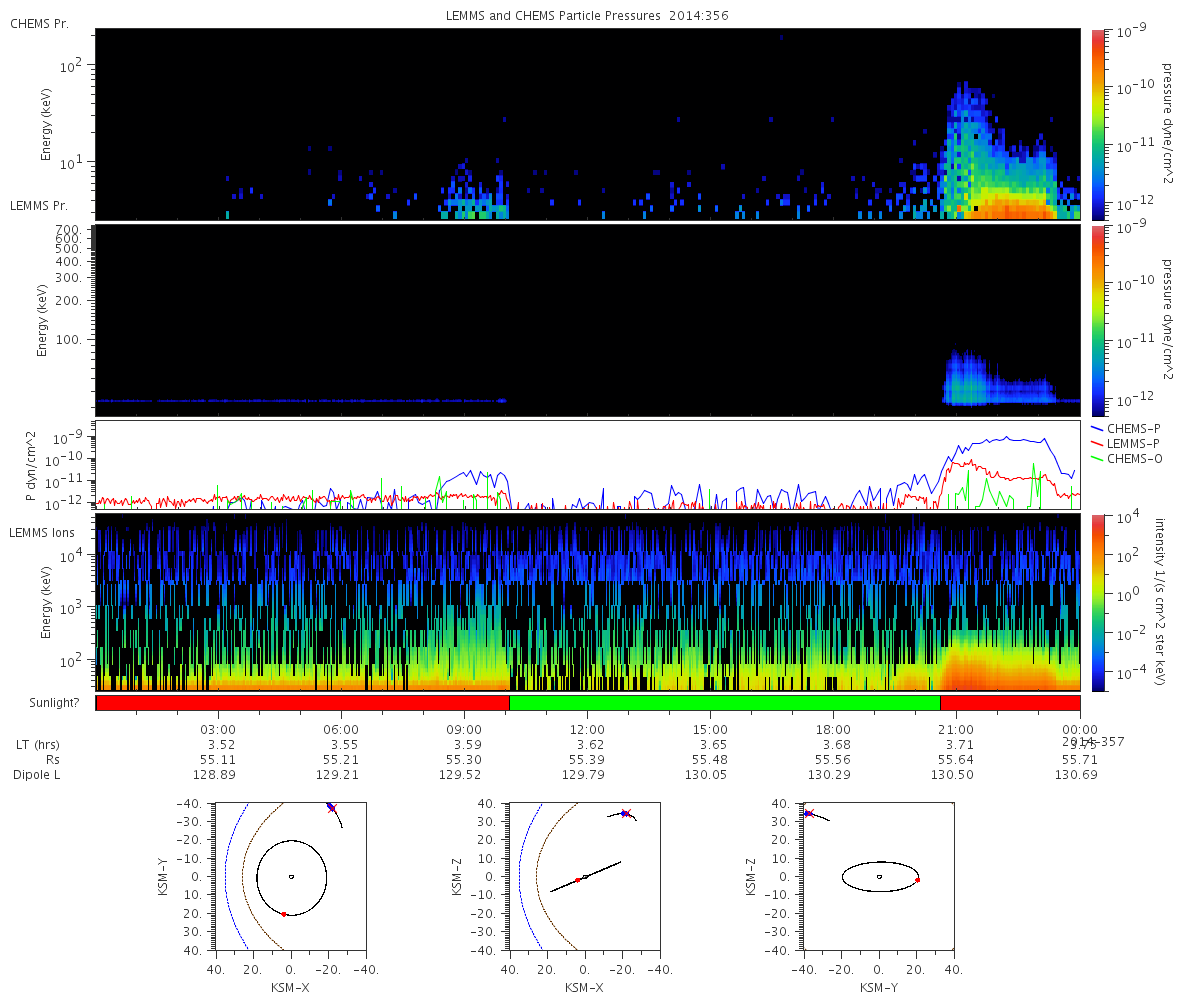Click the Sunlight? row label
Image resolution: width=1200 pixels, height=1000 pixels.
[x=45, y=703]
